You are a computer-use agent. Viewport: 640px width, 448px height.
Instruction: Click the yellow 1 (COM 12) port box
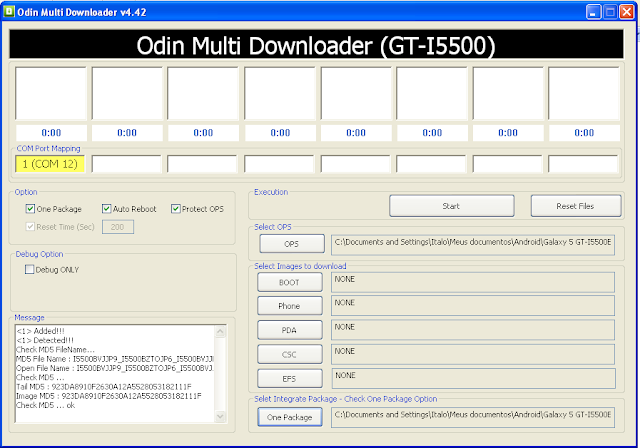pos(50,164)
